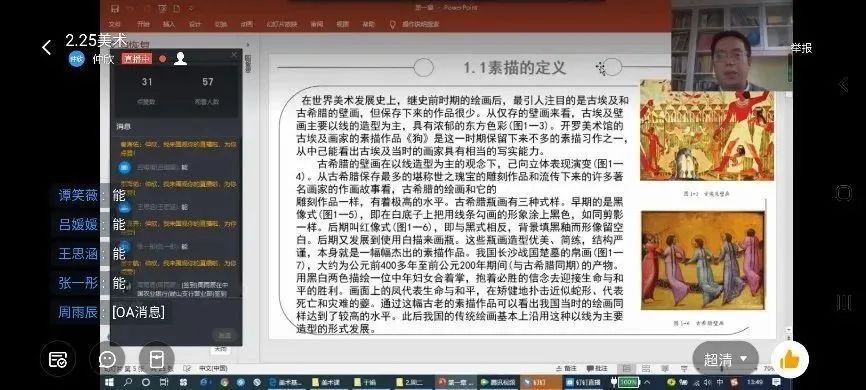Open the chat bubble comment icon
The width and height of the screenshot is (866, 390).
[x=107, y=360]
